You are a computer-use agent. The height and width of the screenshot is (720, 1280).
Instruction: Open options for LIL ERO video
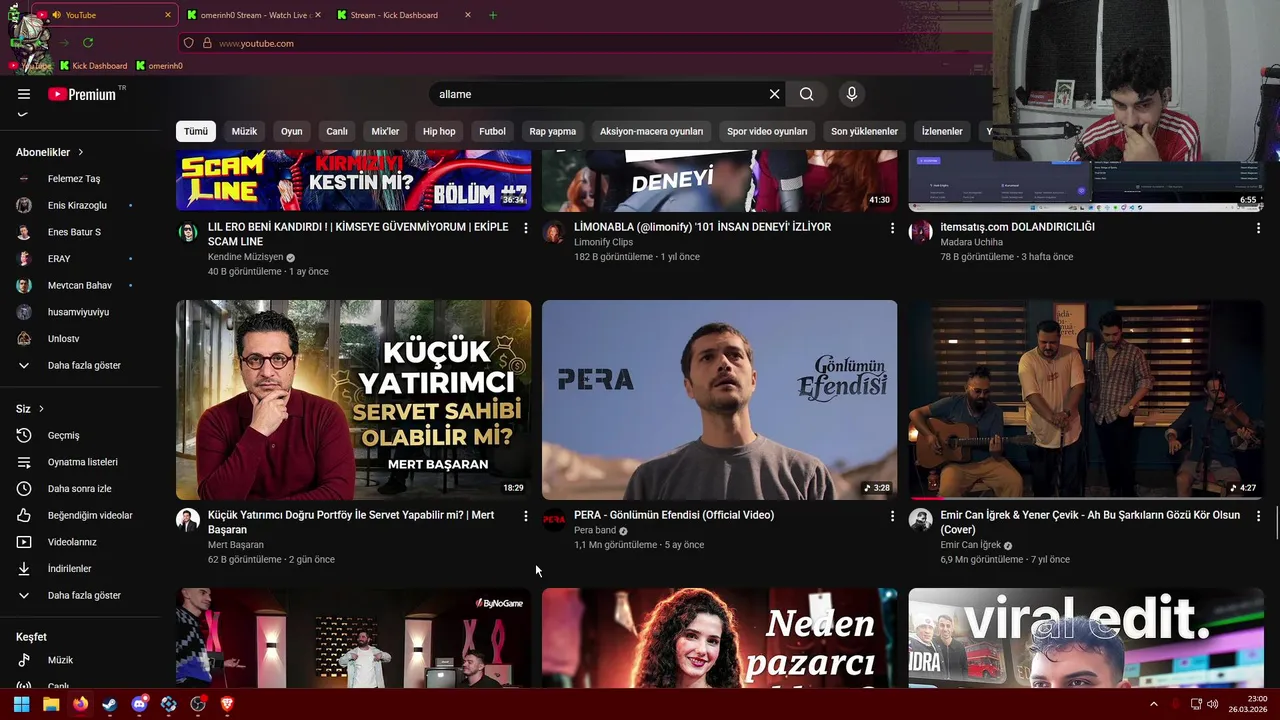(526, 228)
